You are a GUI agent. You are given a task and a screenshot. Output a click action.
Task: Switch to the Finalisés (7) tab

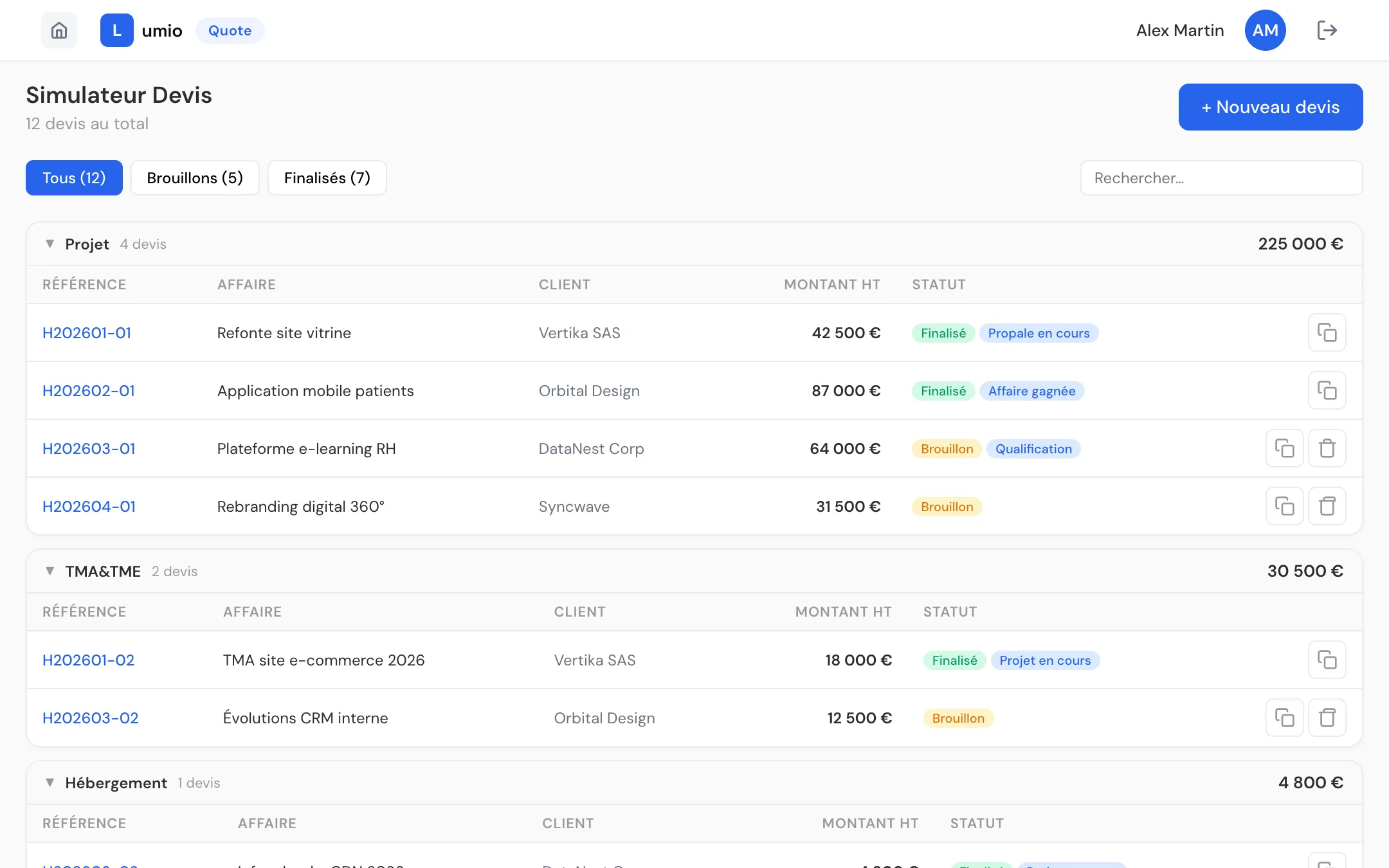click(x=327, y=177)
